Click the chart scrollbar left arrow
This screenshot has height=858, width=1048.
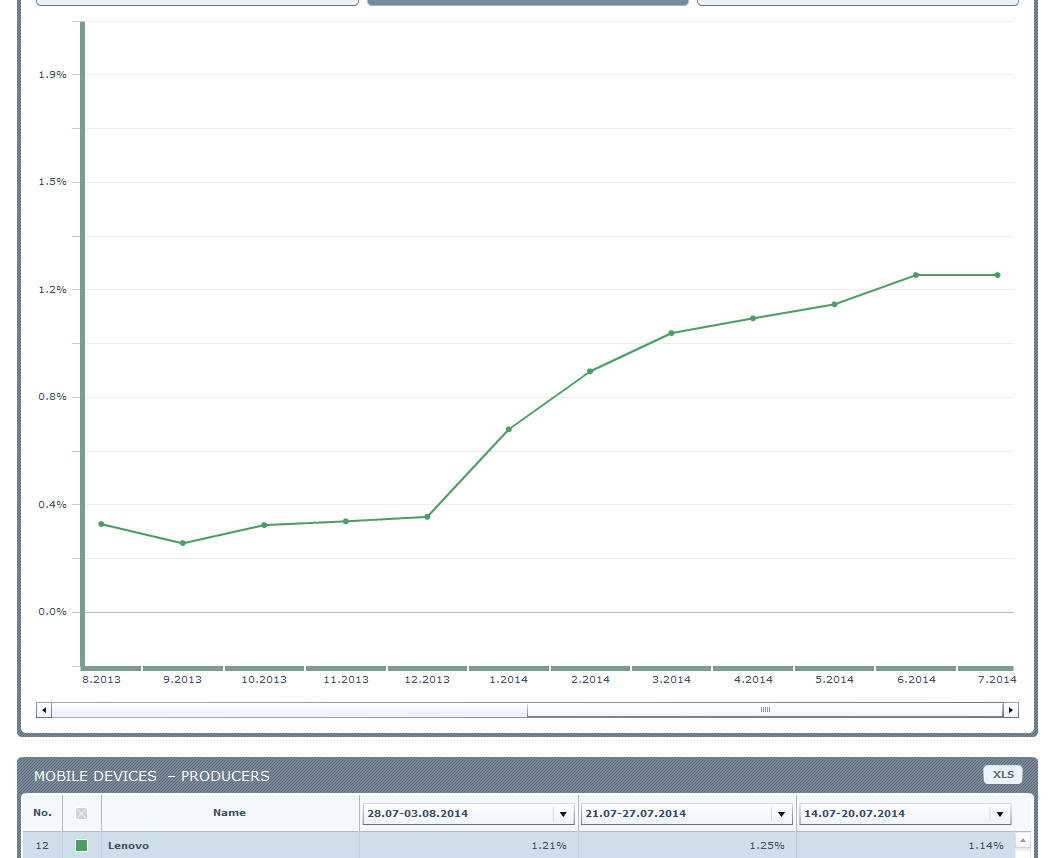pyautogui.click(x=43, y=710)
